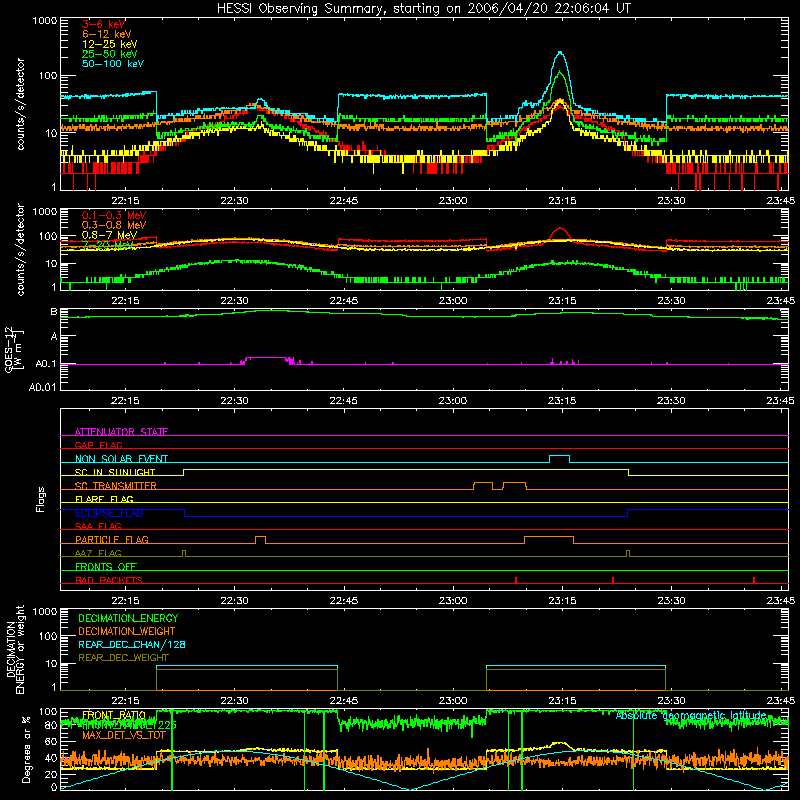
Task: Click the "SC_TRANSMITTER" flag label
Action: (x=116, y=486)
